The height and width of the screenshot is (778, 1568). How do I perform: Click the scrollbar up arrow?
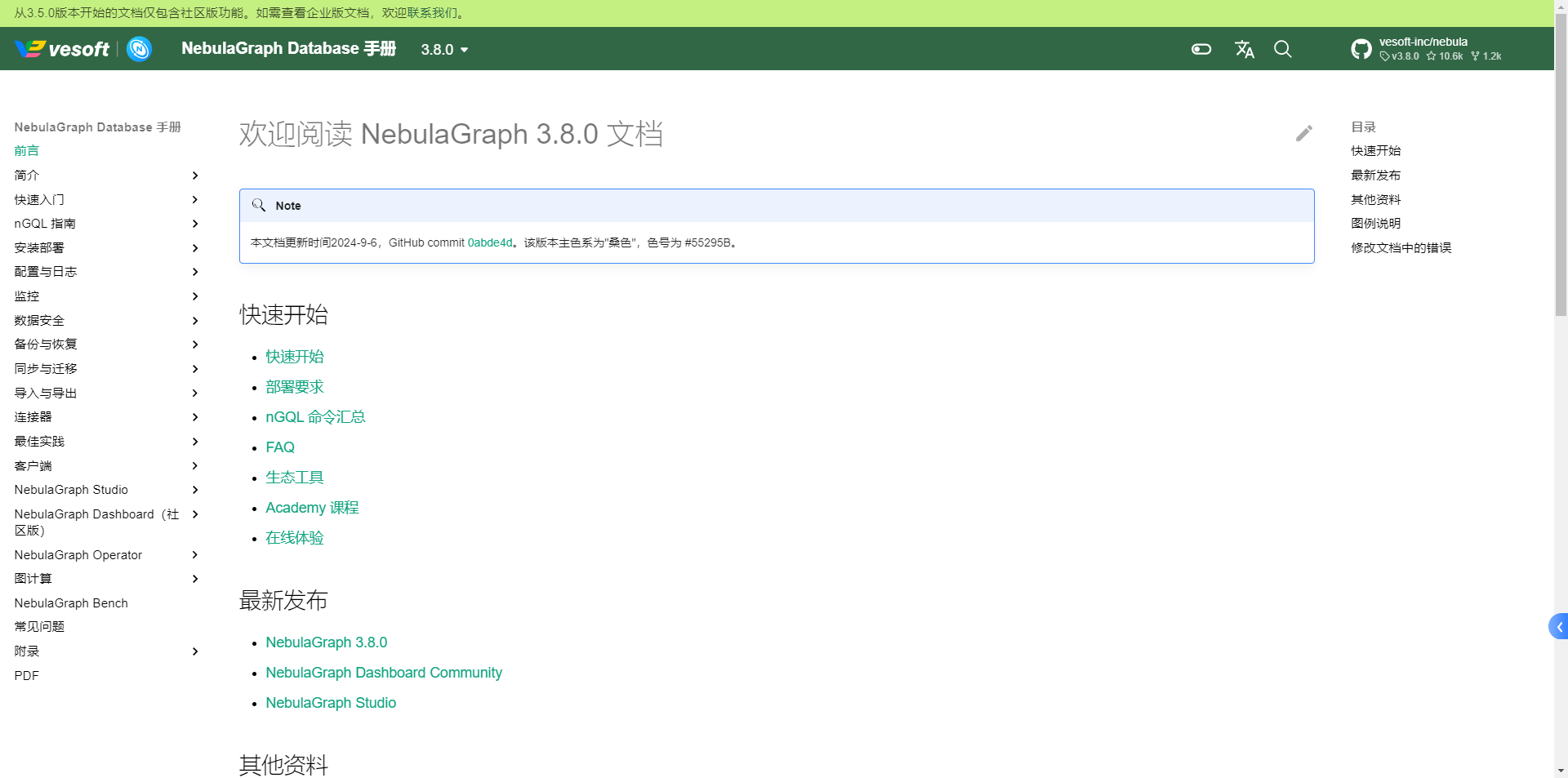[1561, 6]
